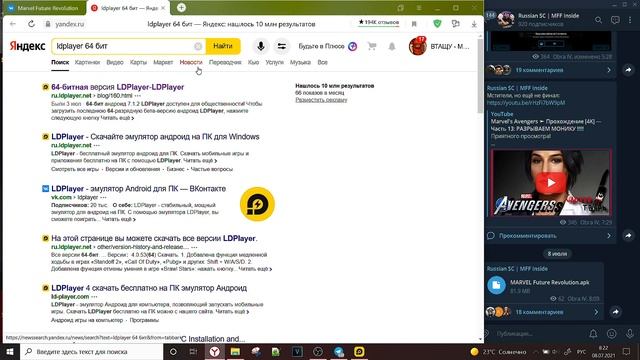
Task: Open LDPlayer ВКонтакте search result
Action: [x=138, y=189]
